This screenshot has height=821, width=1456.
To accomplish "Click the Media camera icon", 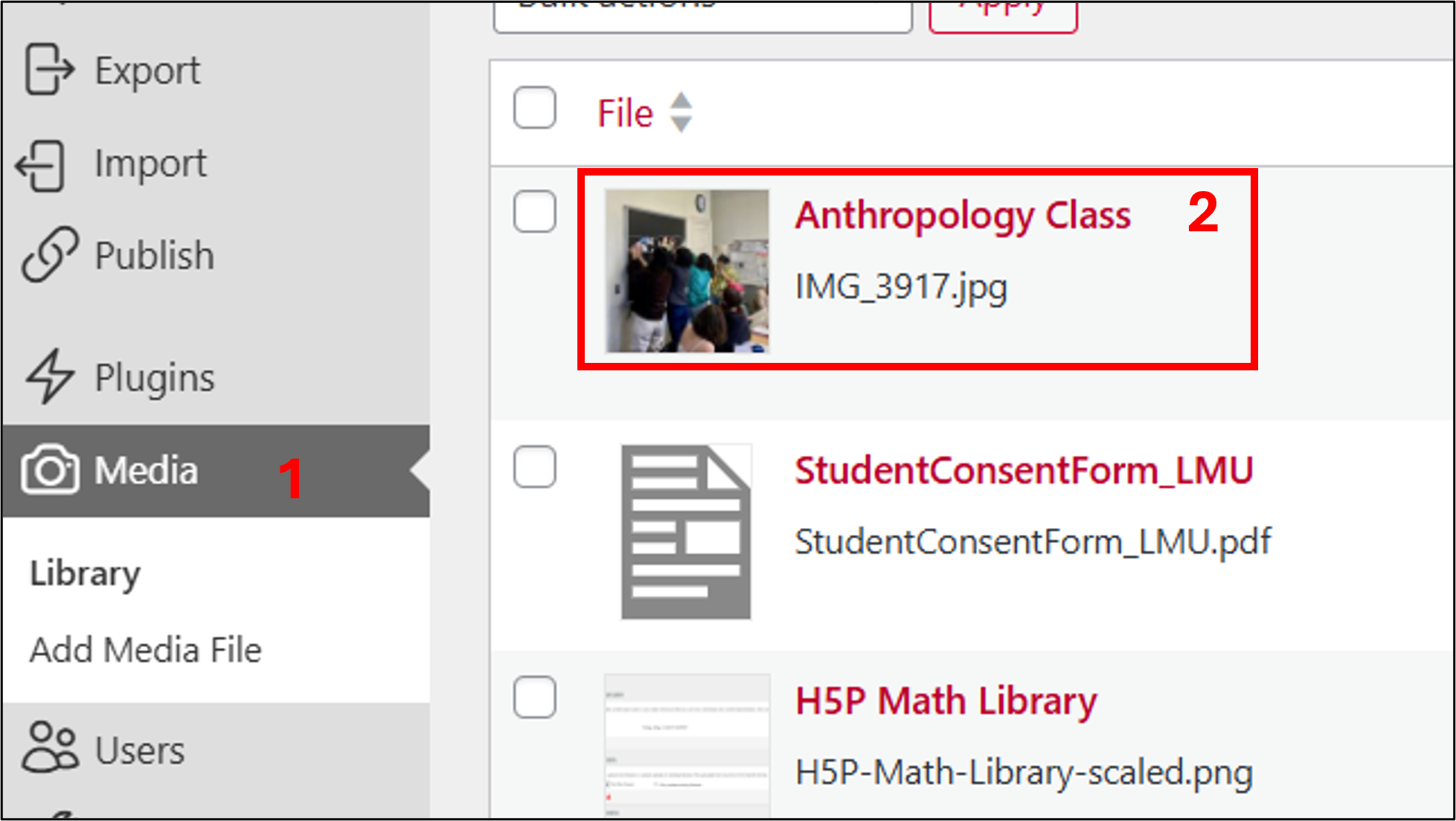I will 50,470.
